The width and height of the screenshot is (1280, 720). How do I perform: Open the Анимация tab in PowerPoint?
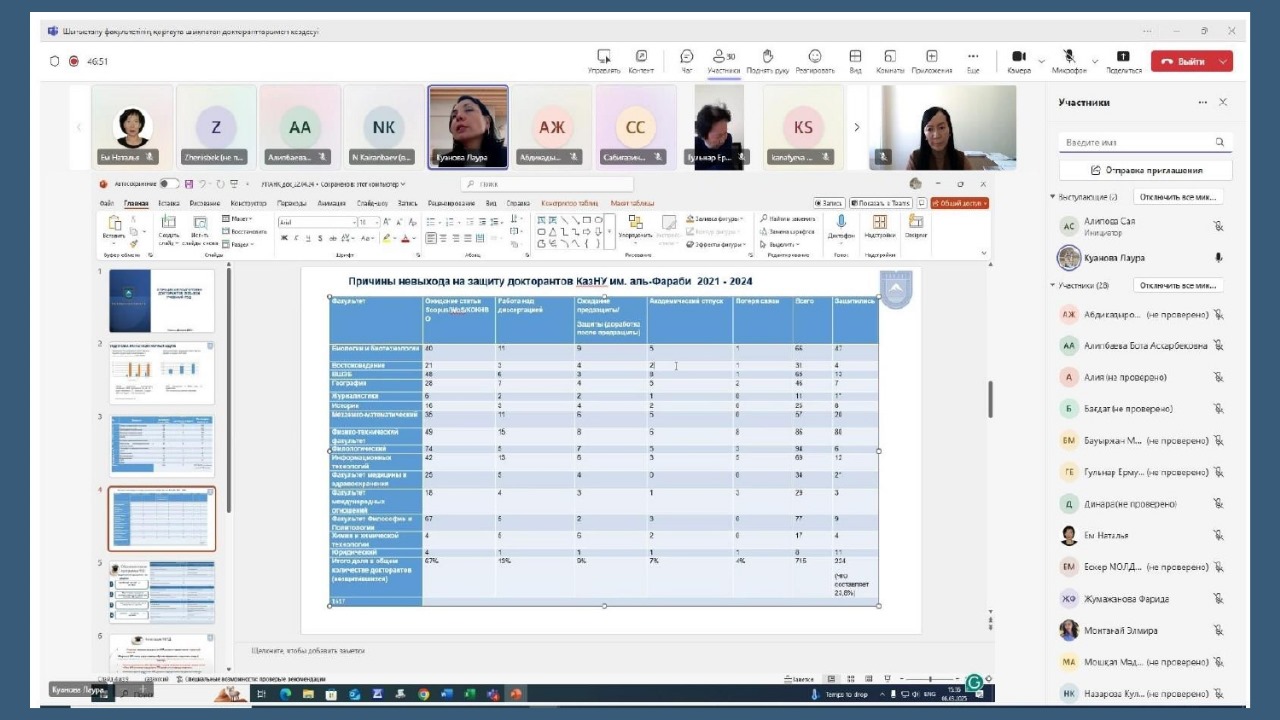pyautogui.click(x=332, y=203)
